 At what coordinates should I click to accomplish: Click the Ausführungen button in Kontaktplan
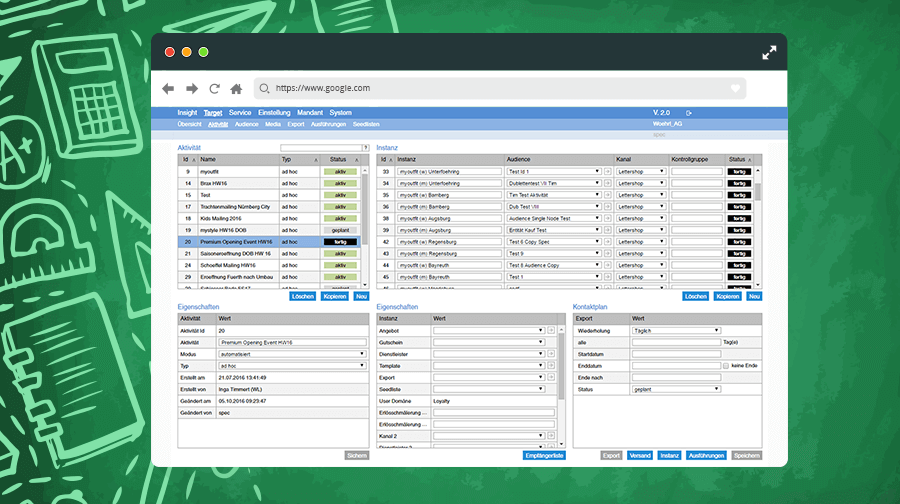coord(706,456)
